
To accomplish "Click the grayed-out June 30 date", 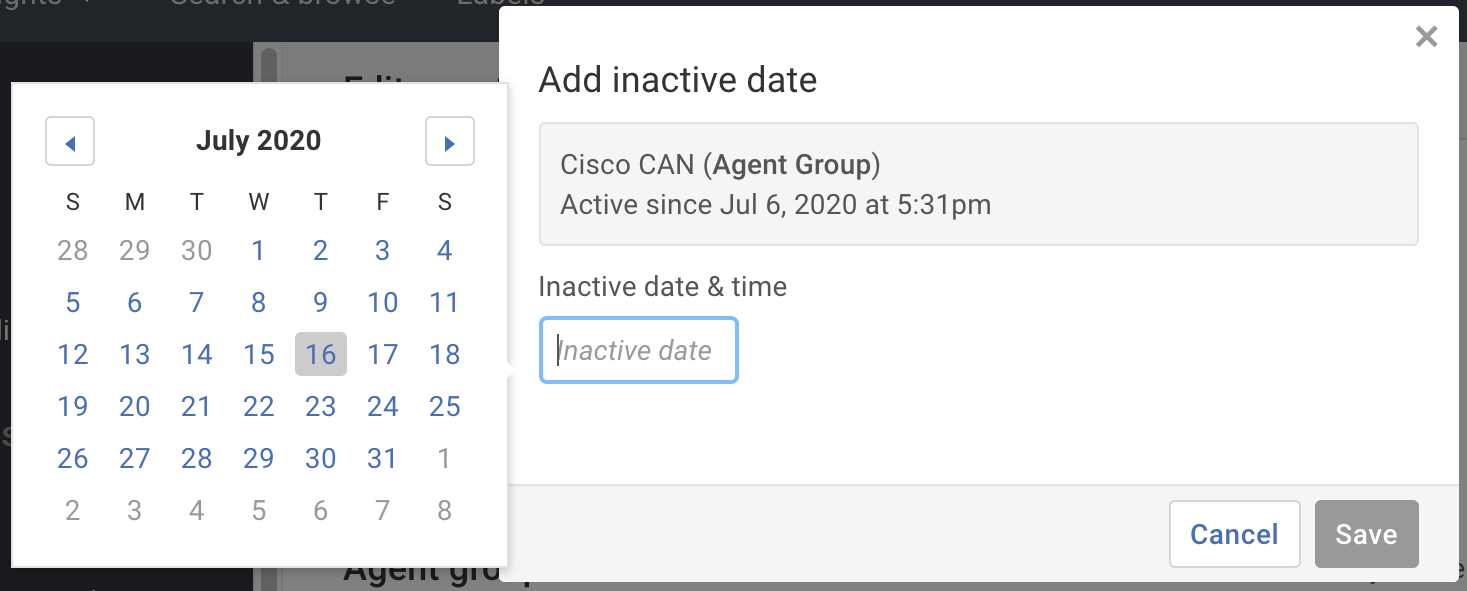I will (x=196, y=250).
